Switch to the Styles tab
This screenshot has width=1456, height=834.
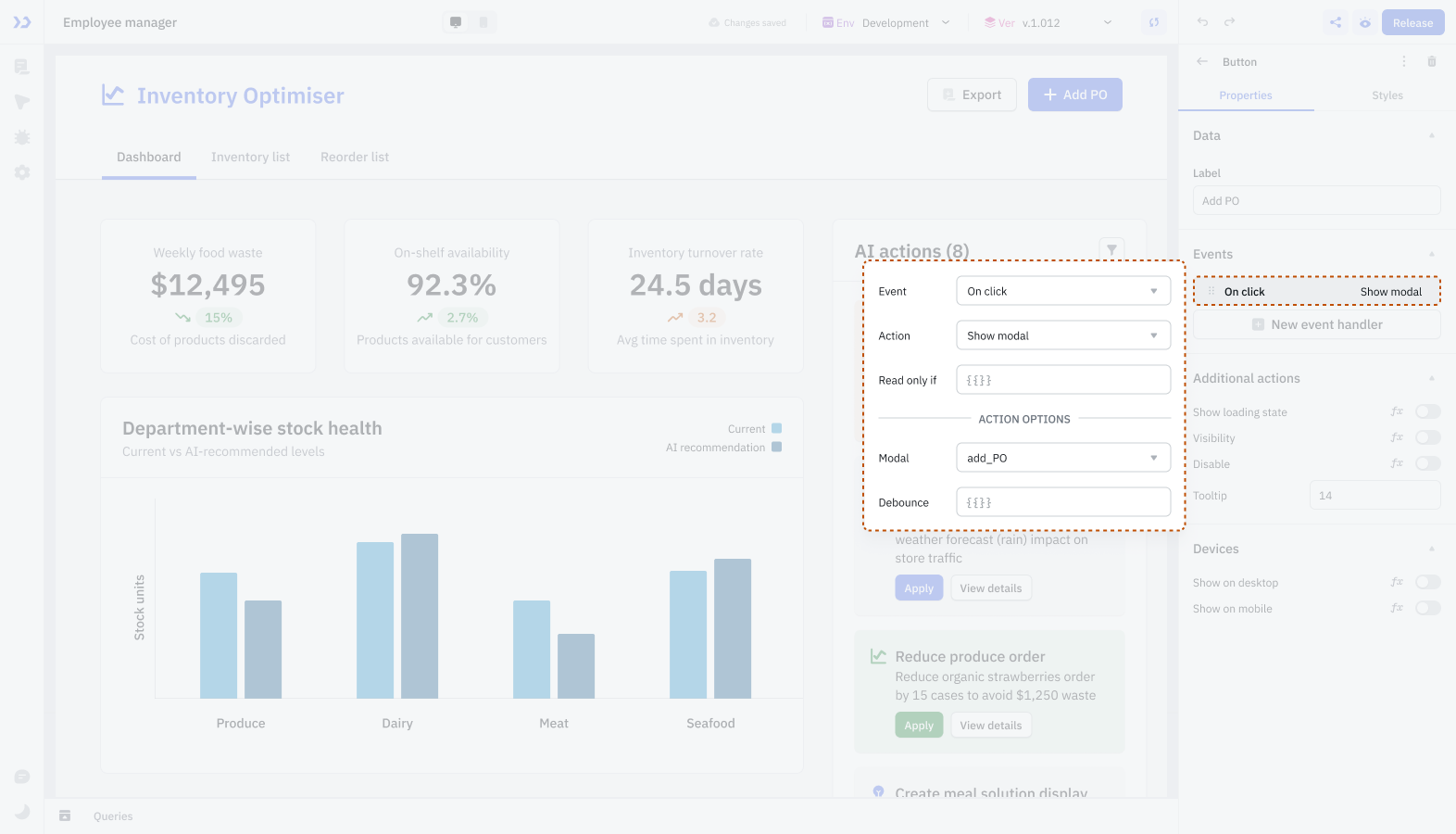(1387, 95)
